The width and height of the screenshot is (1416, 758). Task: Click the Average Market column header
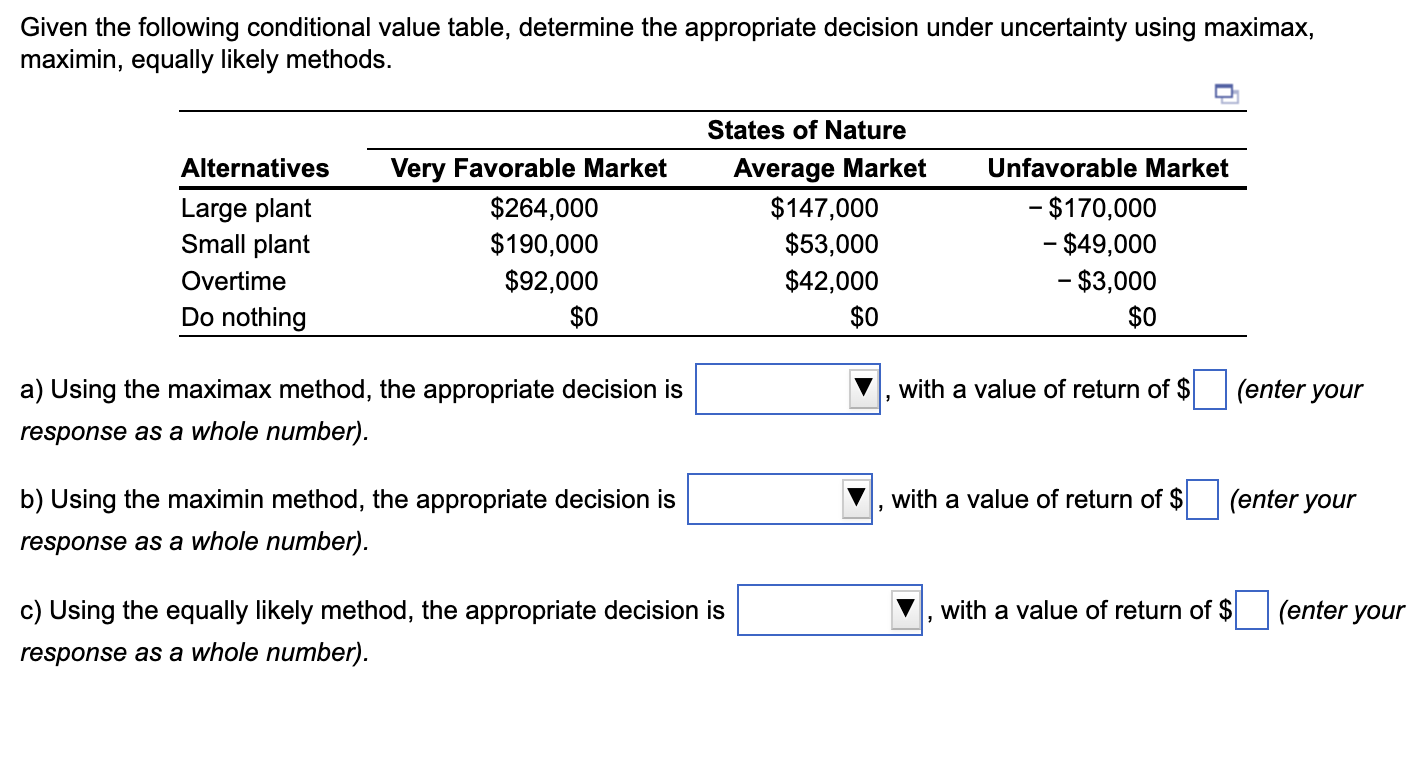pyautogui.click(x=828, y=168)
